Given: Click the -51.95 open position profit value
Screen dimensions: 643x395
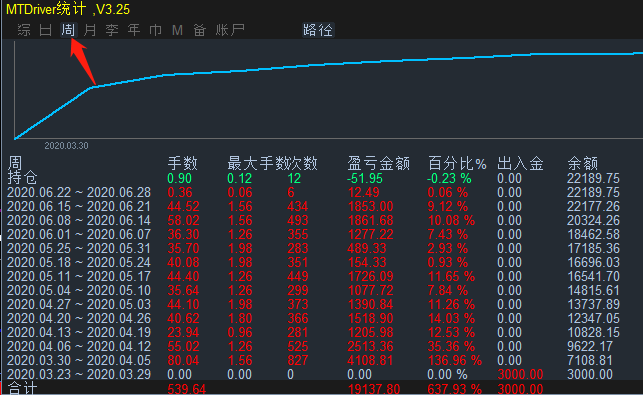Looking at the screenshot, I should 365,178.
